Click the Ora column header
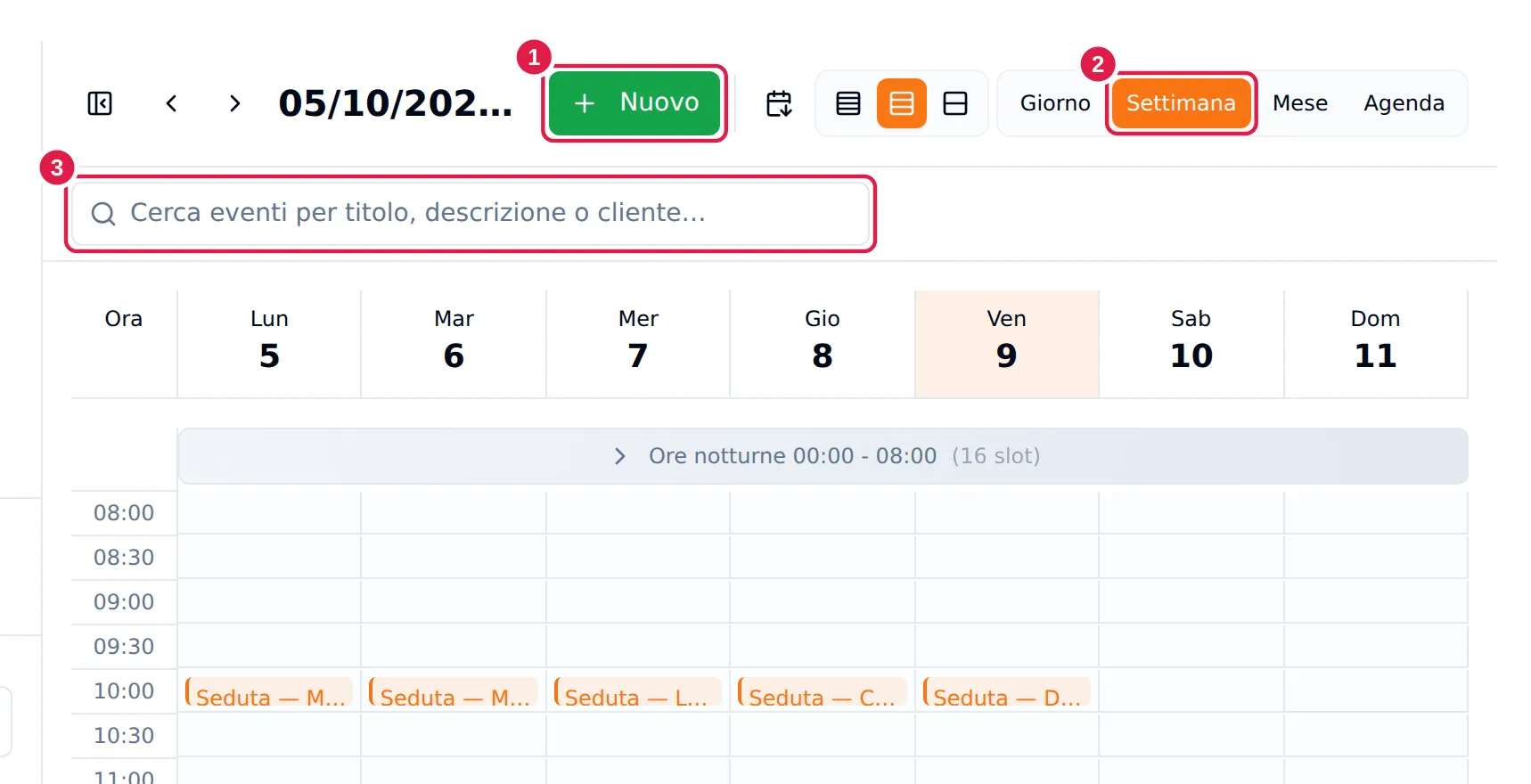This screenshot has width=1531, height=784. click(124, 319)
